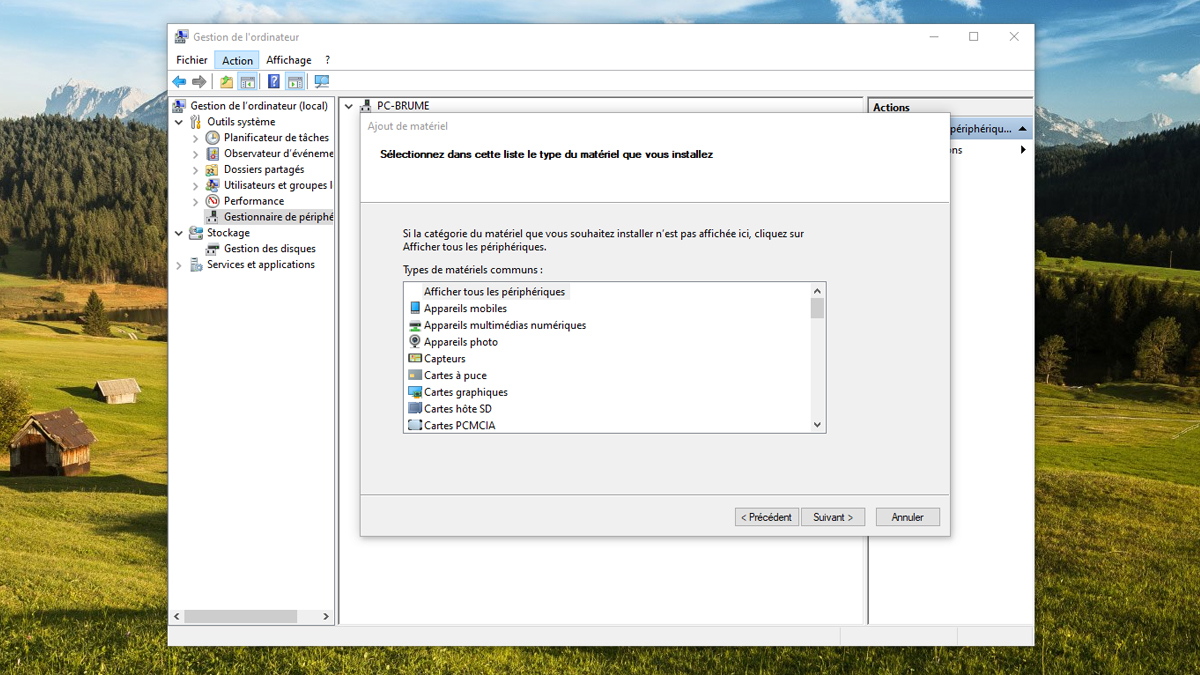Open help with the question mark toolbar icon
Image resolution: width=1200 pixels, height=675 pixels.
(274, 82)
